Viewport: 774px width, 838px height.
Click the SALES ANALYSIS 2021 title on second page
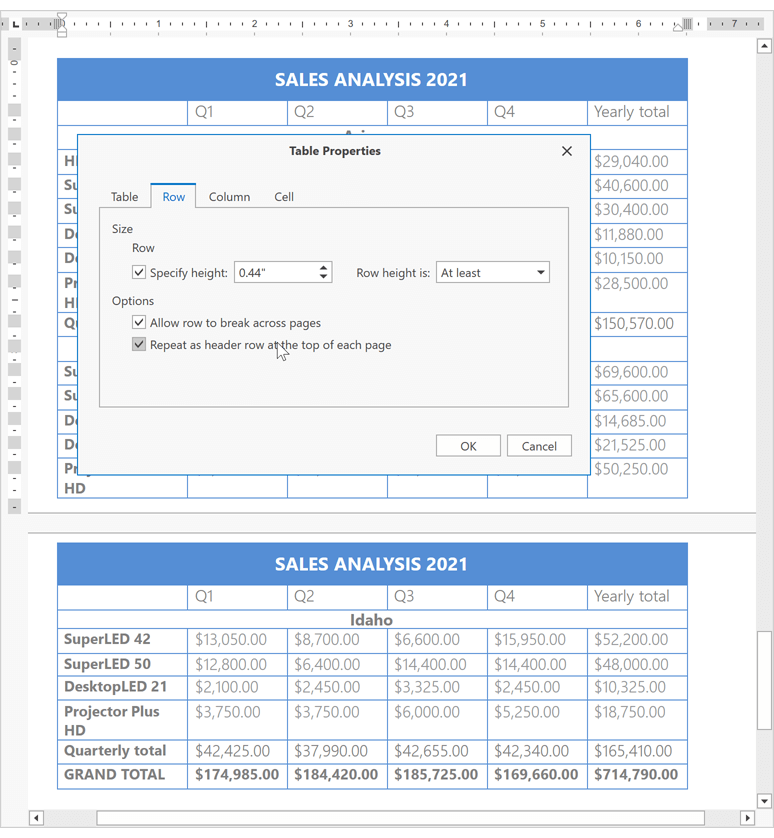click(371, 564)
